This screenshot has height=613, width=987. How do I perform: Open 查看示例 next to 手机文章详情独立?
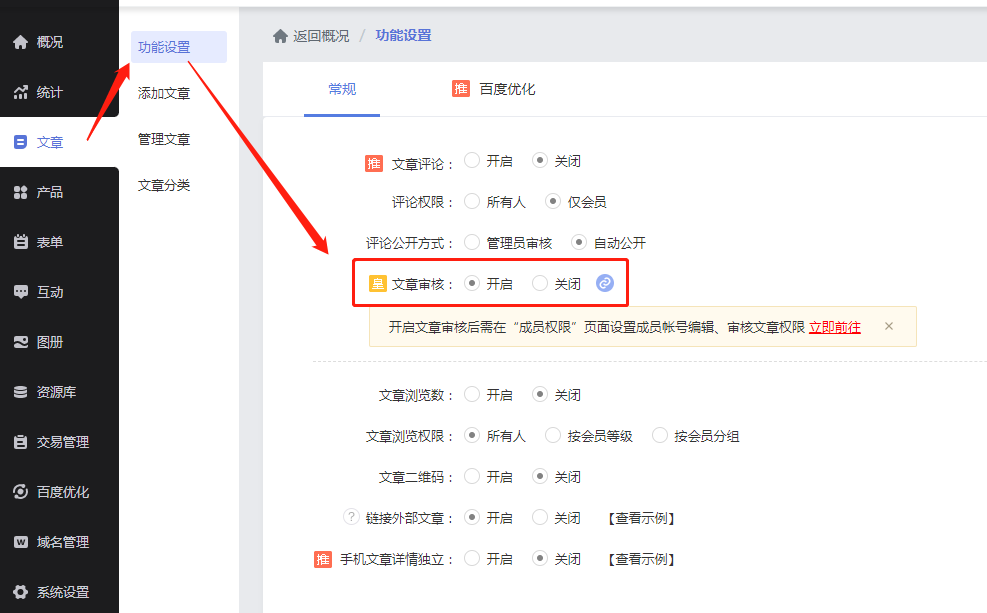[641, 559]
